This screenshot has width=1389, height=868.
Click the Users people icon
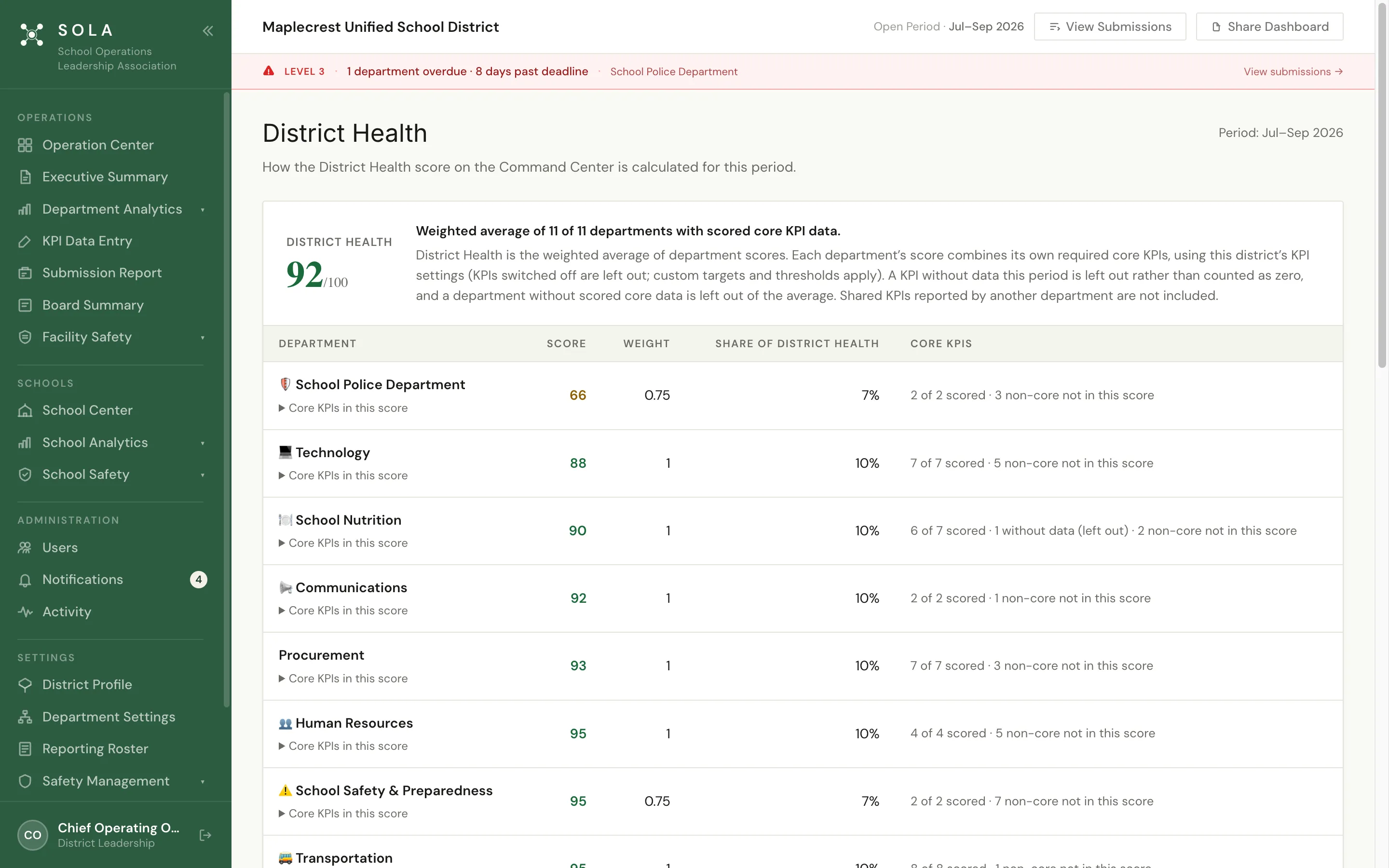[x=25, y=548]
